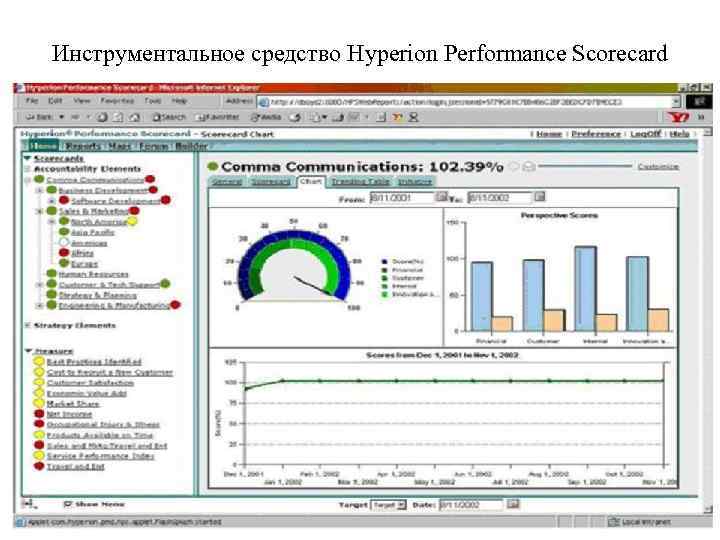Image resolution: width=720 pixels, height=540 pixels.
Task: Click the bottom-left tree layout icon
Action: tap(29, 504)
